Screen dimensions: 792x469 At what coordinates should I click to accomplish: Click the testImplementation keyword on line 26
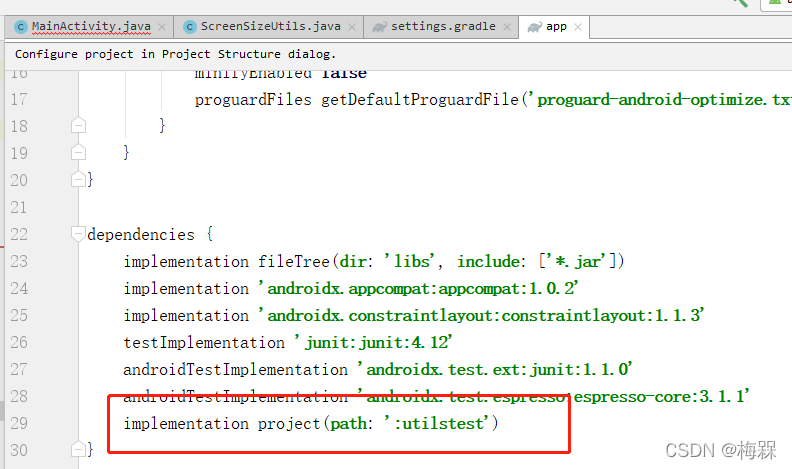click(204, 342)
